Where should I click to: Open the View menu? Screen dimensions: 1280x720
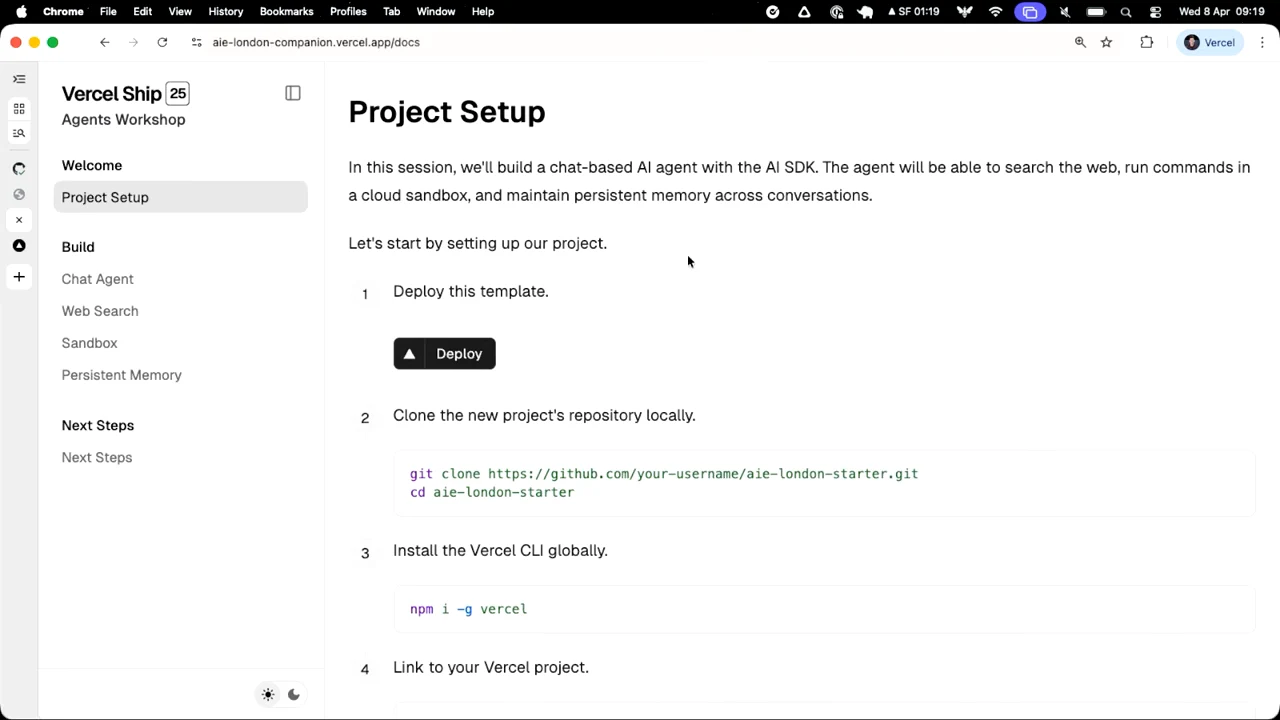point(180,11)
